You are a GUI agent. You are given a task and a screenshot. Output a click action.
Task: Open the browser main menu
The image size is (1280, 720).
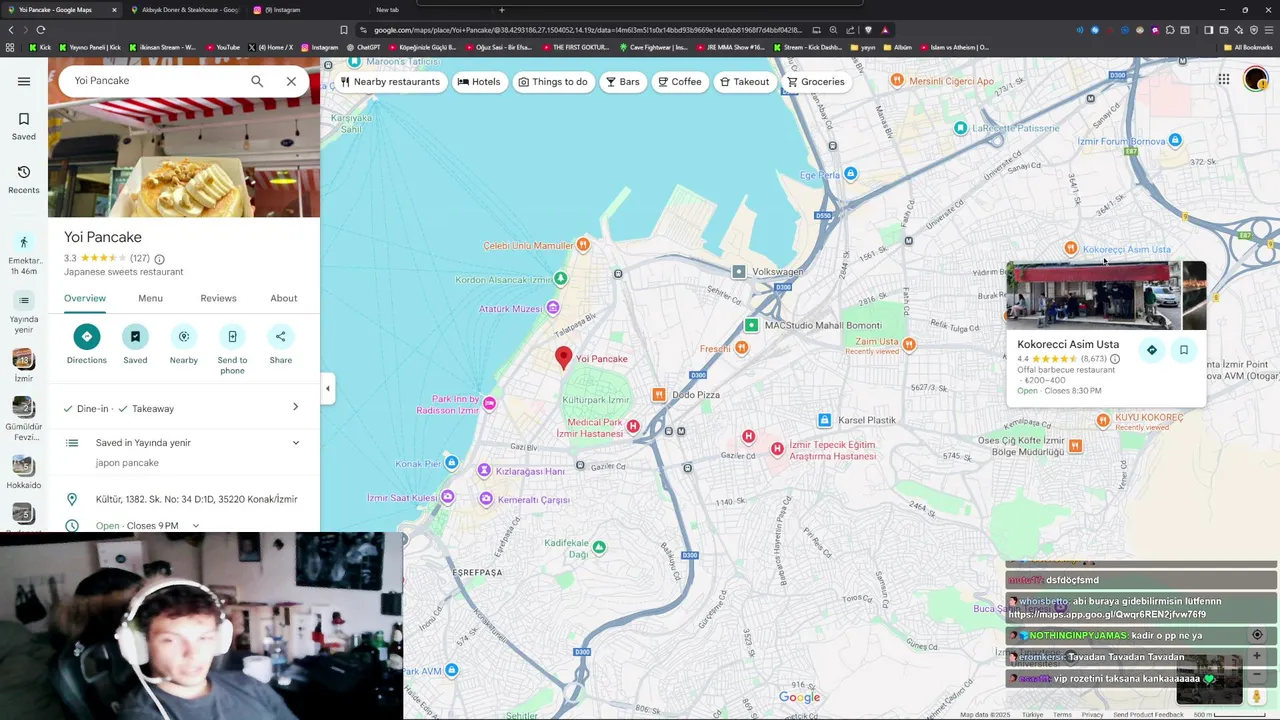[x=1268, y=30]
